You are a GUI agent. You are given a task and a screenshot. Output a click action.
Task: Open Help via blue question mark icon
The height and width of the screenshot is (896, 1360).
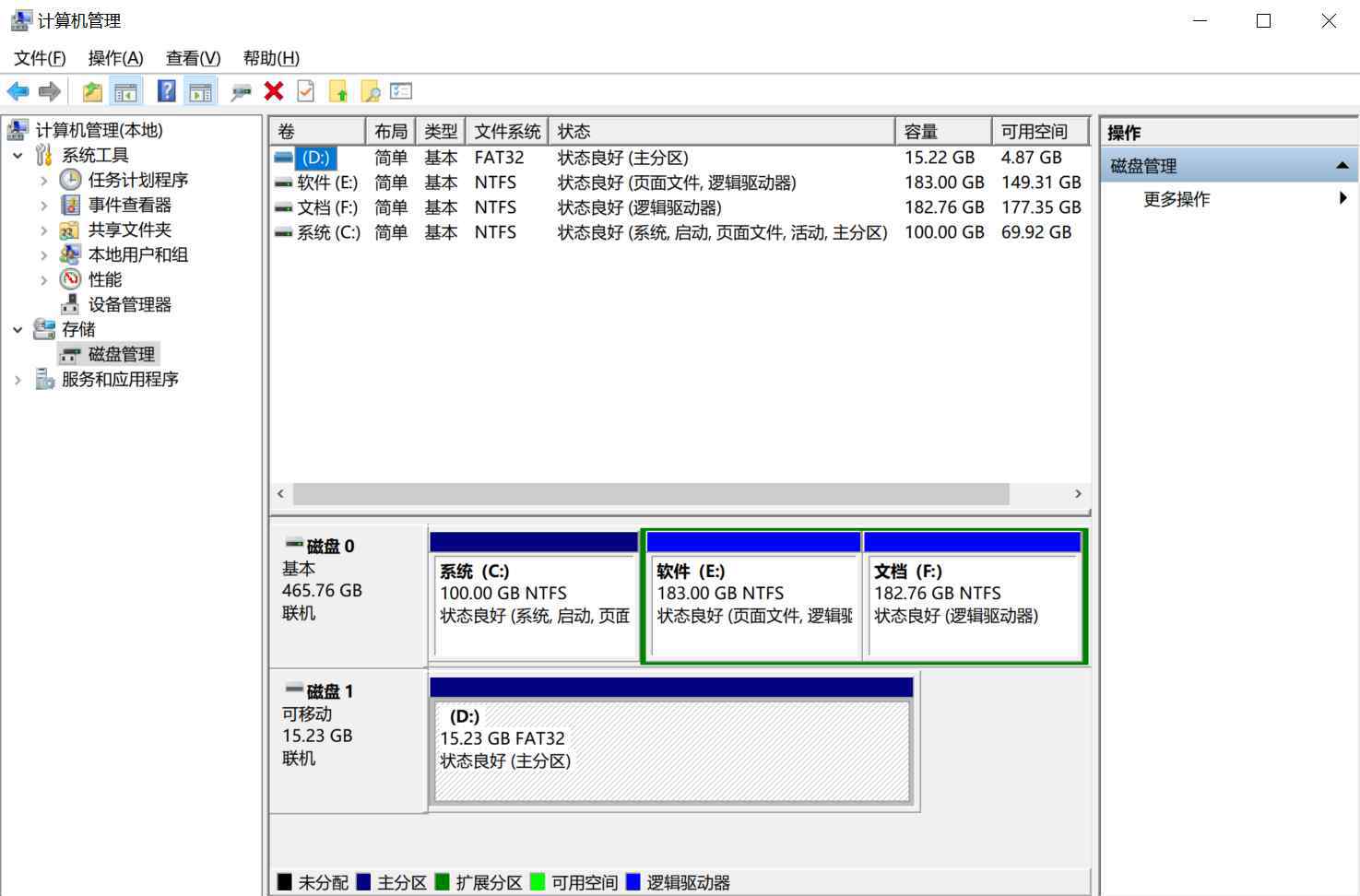[166, 91]
